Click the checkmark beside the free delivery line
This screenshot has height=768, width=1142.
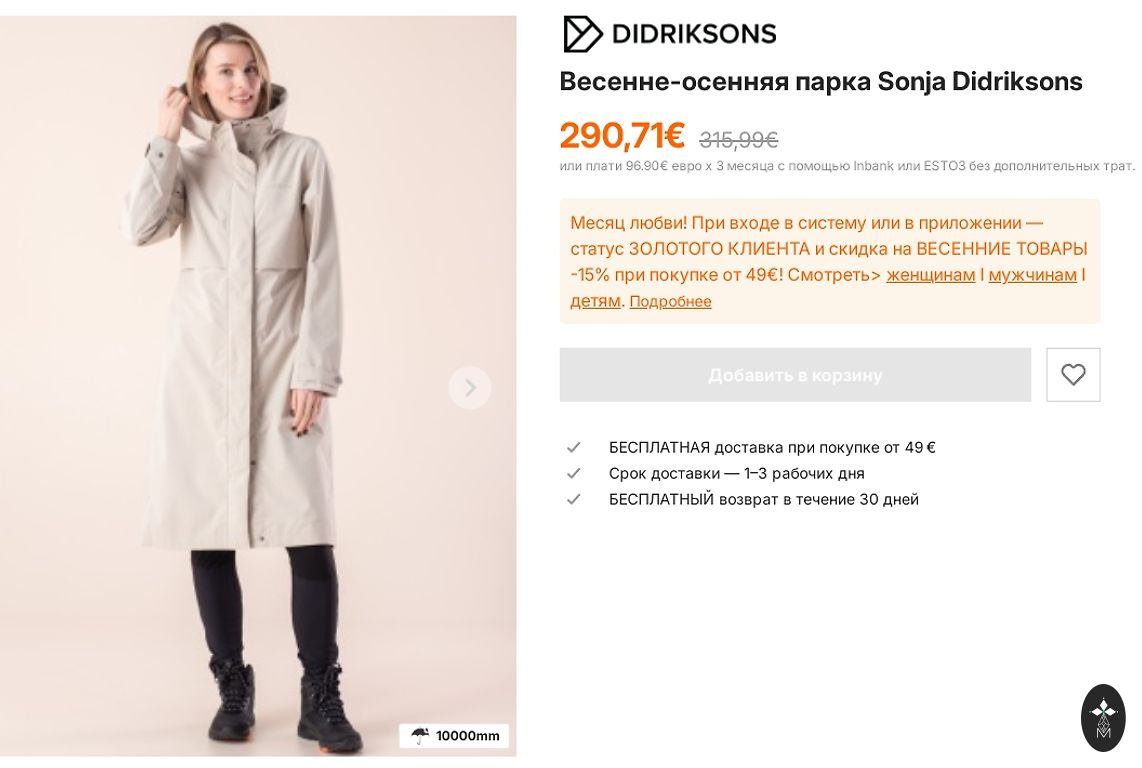pos(574,448)
